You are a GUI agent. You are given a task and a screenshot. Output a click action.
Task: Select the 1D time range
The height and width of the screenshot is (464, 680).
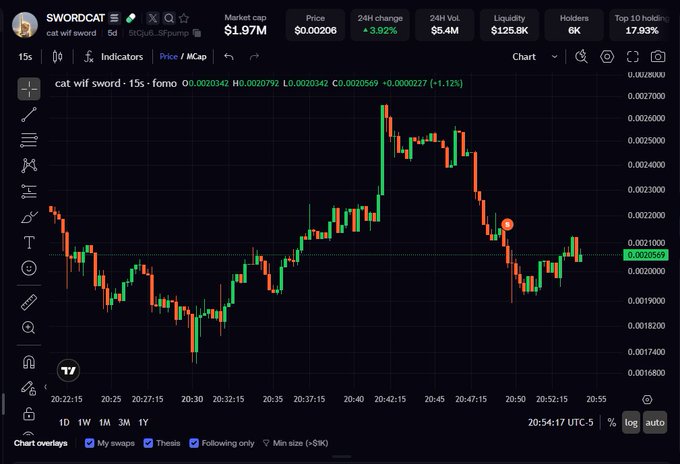[x=64, y=422]
